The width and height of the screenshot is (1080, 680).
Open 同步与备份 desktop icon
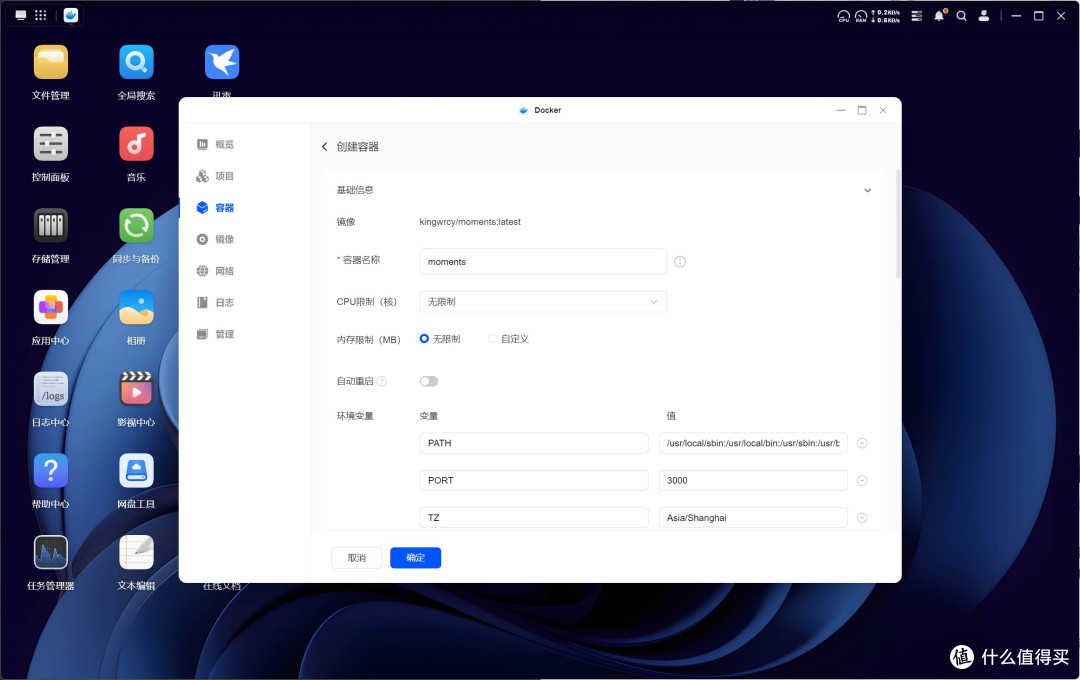click(136, 225)
